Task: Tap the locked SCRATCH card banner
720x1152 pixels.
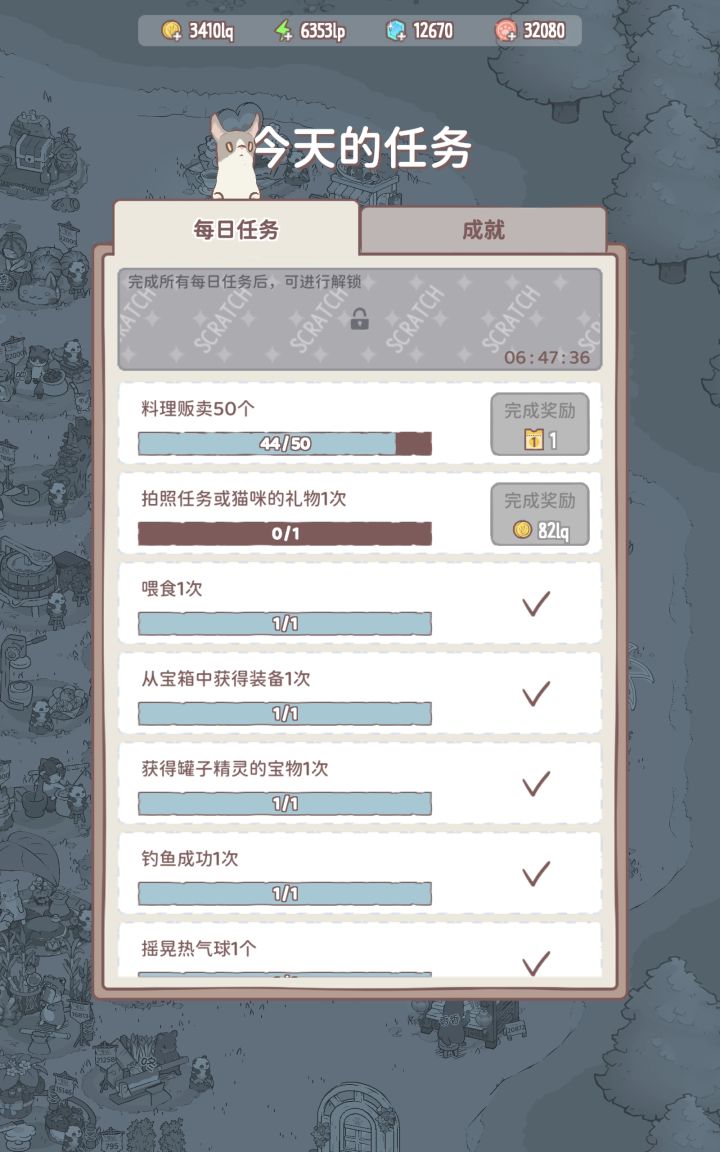Action: (360, 319)
